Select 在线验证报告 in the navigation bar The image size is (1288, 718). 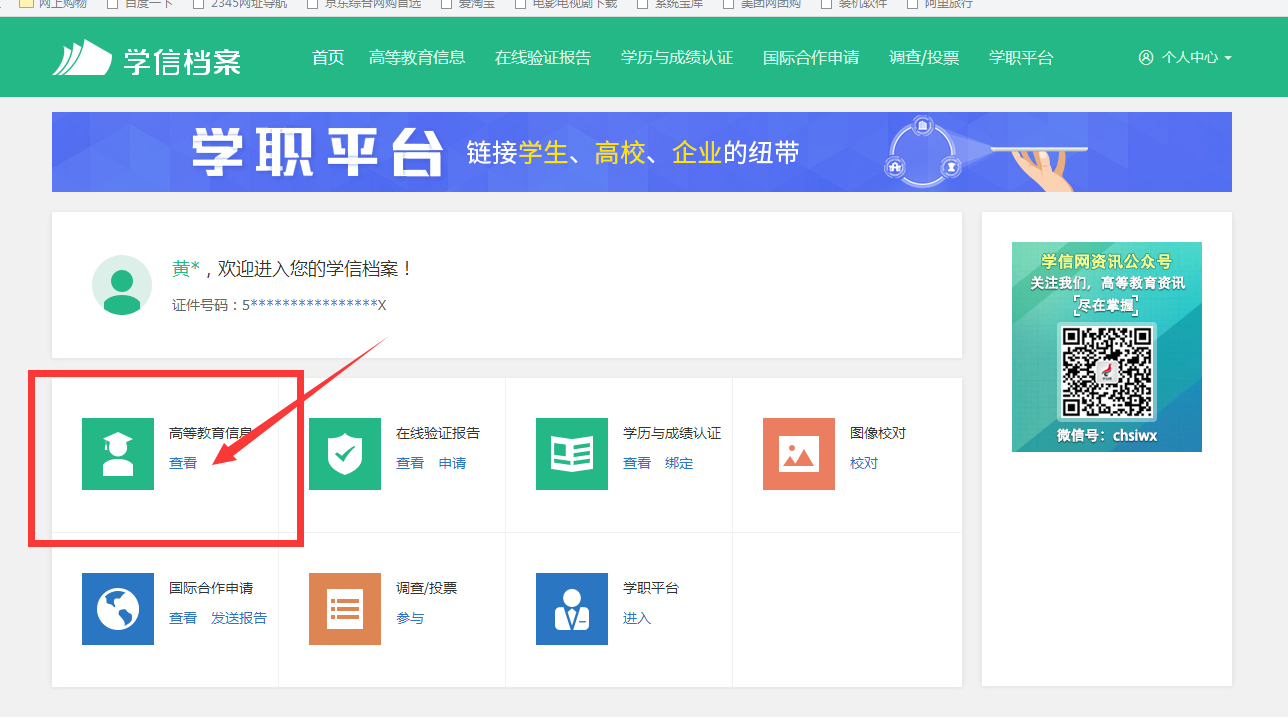coord(543,58)
